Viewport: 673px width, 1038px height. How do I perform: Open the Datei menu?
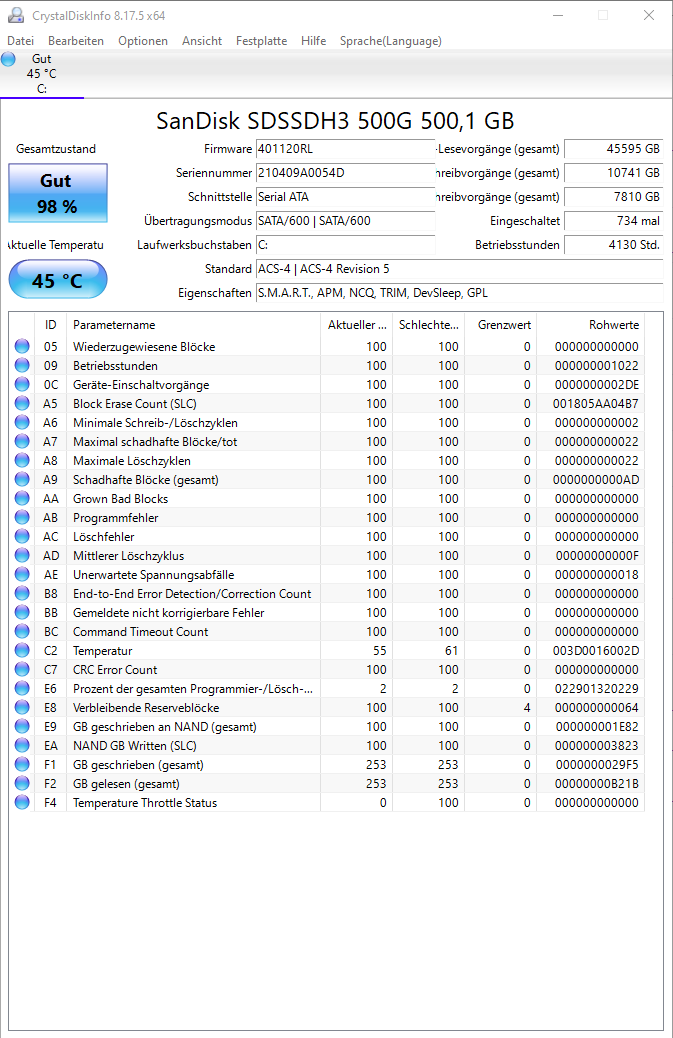tap(20, 41)
